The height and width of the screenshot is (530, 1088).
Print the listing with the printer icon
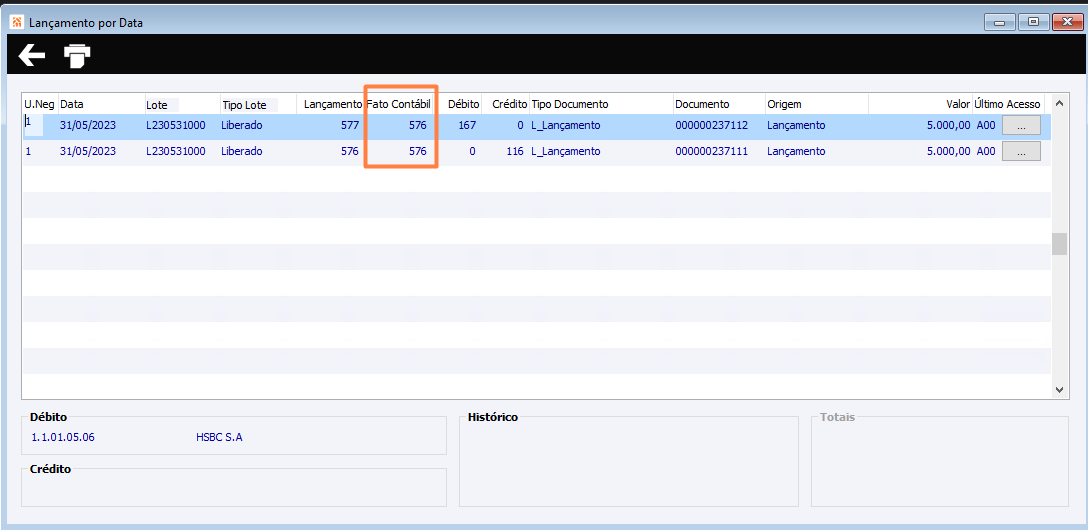(78, 56)
